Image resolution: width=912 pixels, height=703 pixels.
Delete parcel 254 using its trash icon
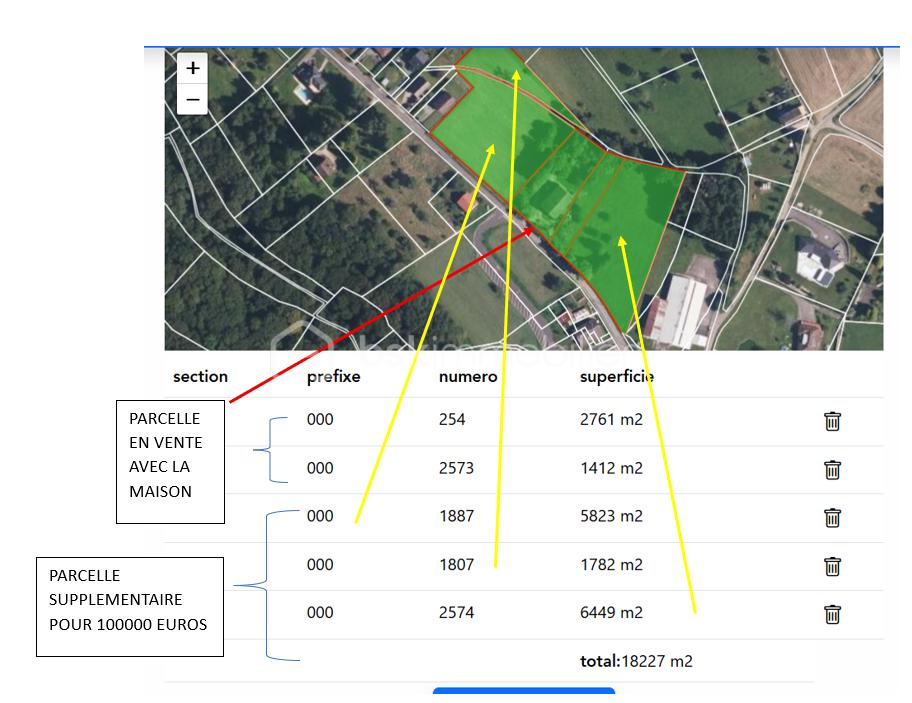(x=832, y=421)
